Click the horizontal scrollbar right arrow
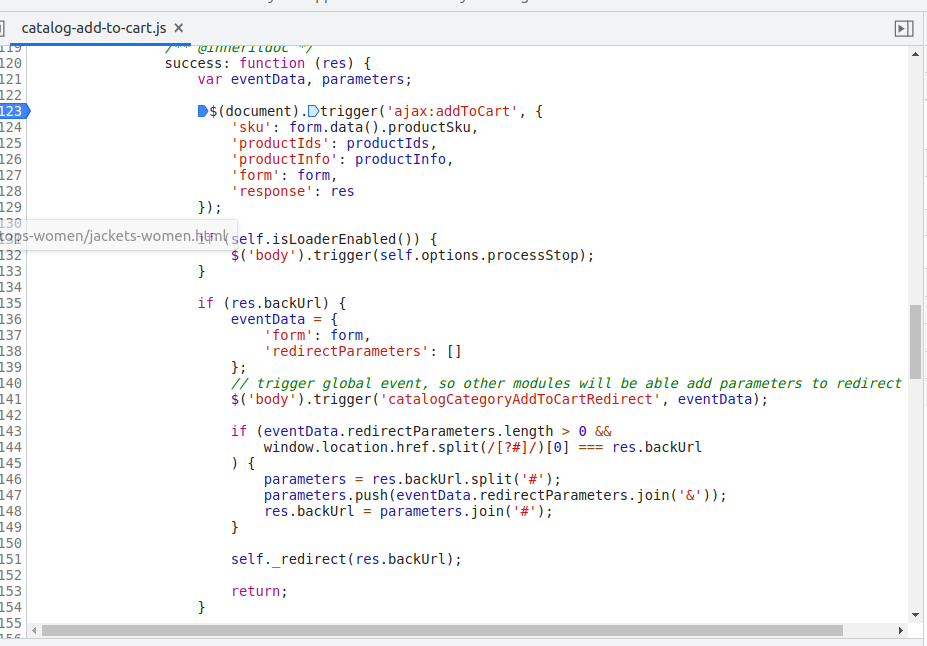 click(900, 630)
